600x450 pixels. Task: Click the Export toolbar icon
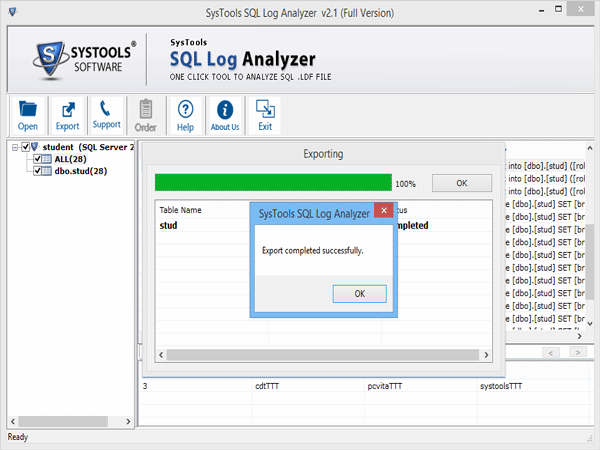click(x=67, y=115)
